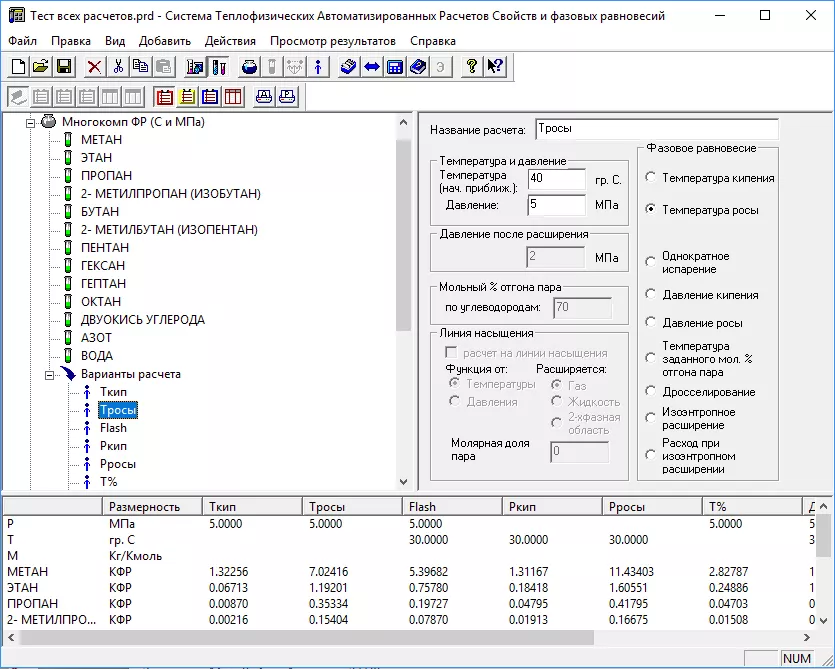Click the horizontal scrollbar under results table
The height and width of the screenshot is (669, 835).
tap(300, 637)
